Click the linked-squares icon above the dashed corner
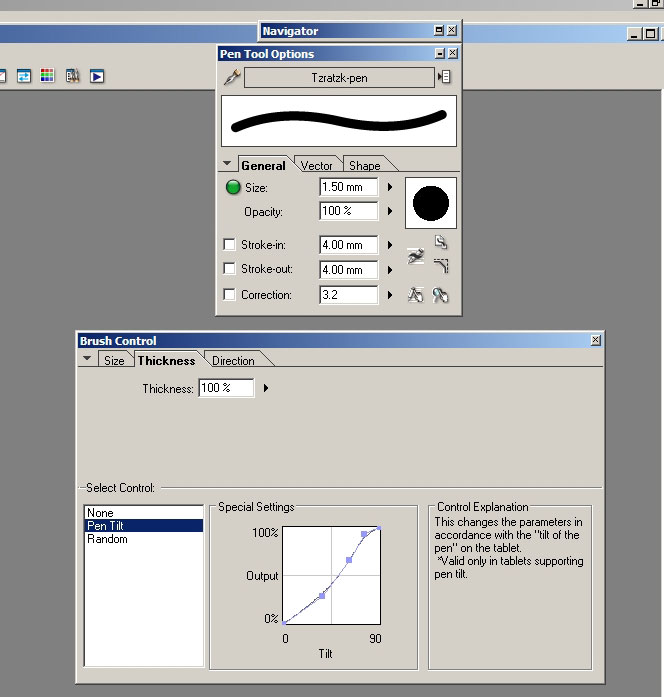The image size is (664, 697). click(441, 242)
